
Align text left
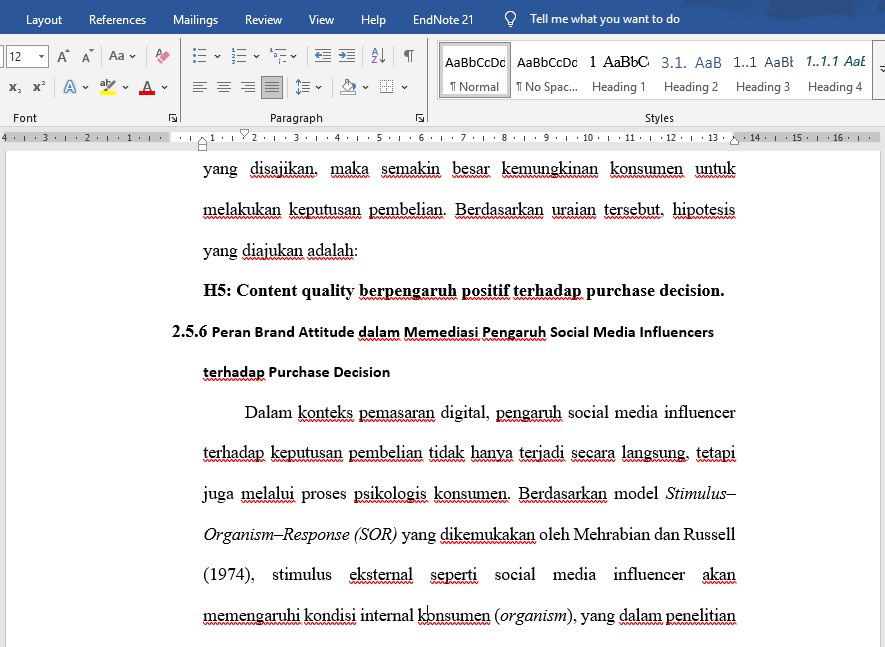200,87
